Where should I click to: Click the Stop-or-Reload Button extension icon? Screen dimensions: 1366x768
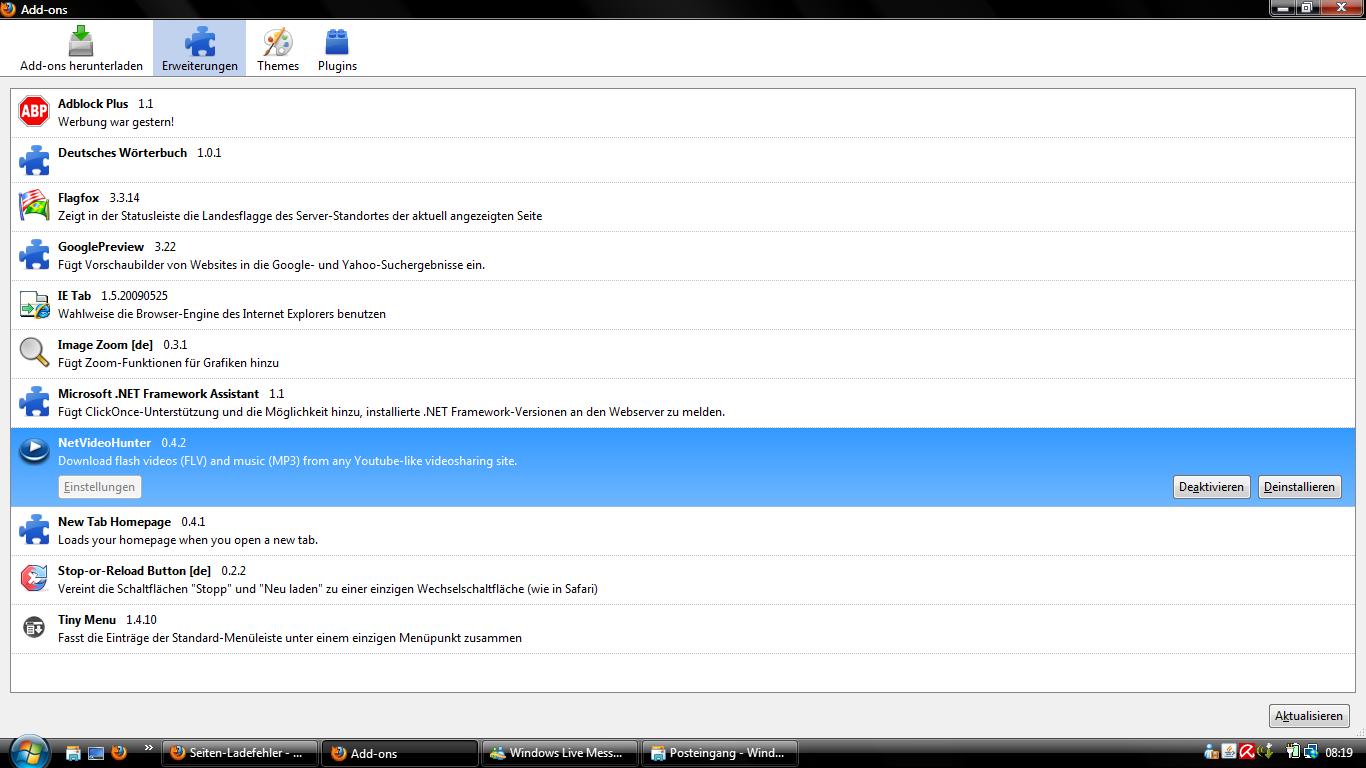[34, 579]
